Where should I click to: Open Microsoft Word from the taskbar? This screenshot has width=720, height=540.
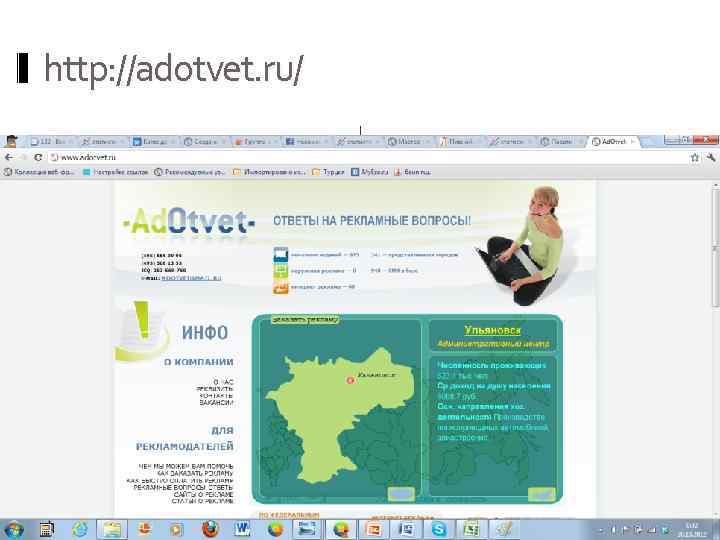click(x=242, y=530)
